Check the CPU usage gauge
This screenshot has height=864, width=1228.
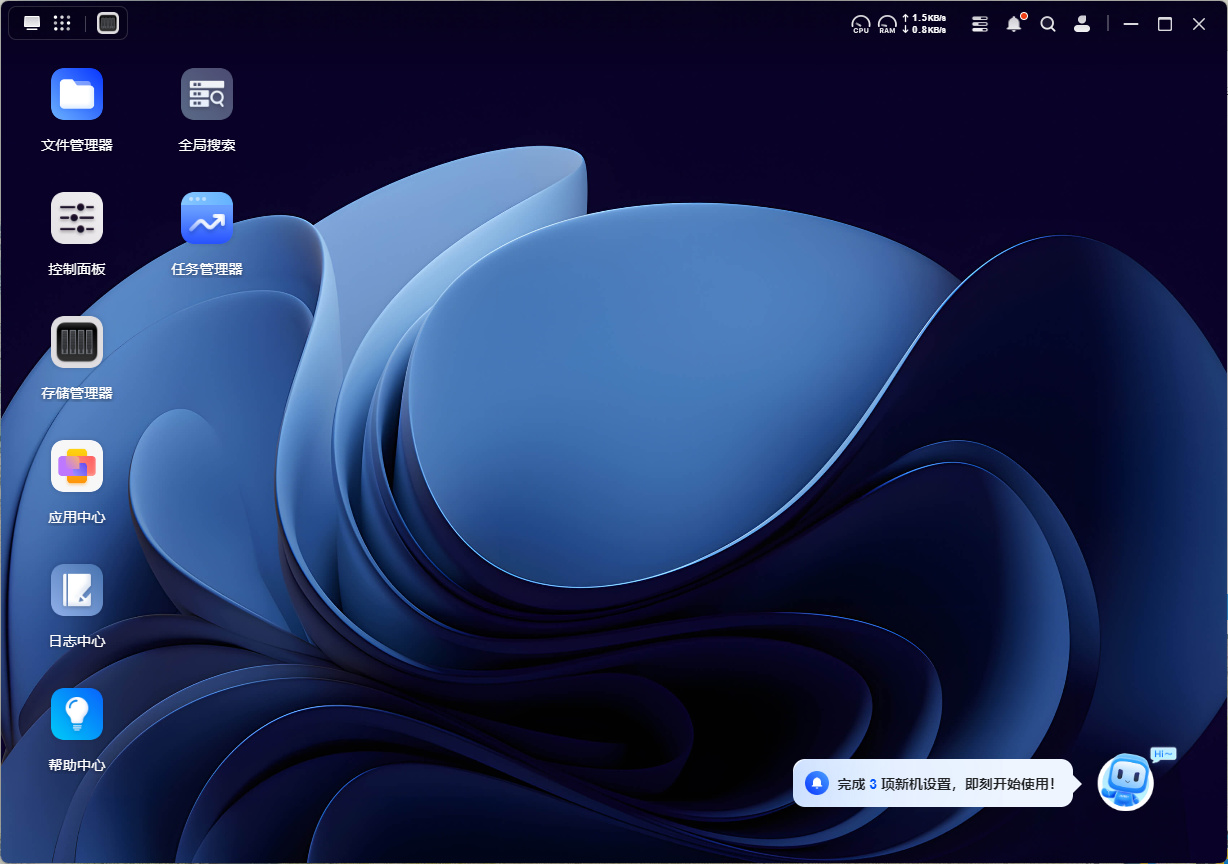coord(861,24)
